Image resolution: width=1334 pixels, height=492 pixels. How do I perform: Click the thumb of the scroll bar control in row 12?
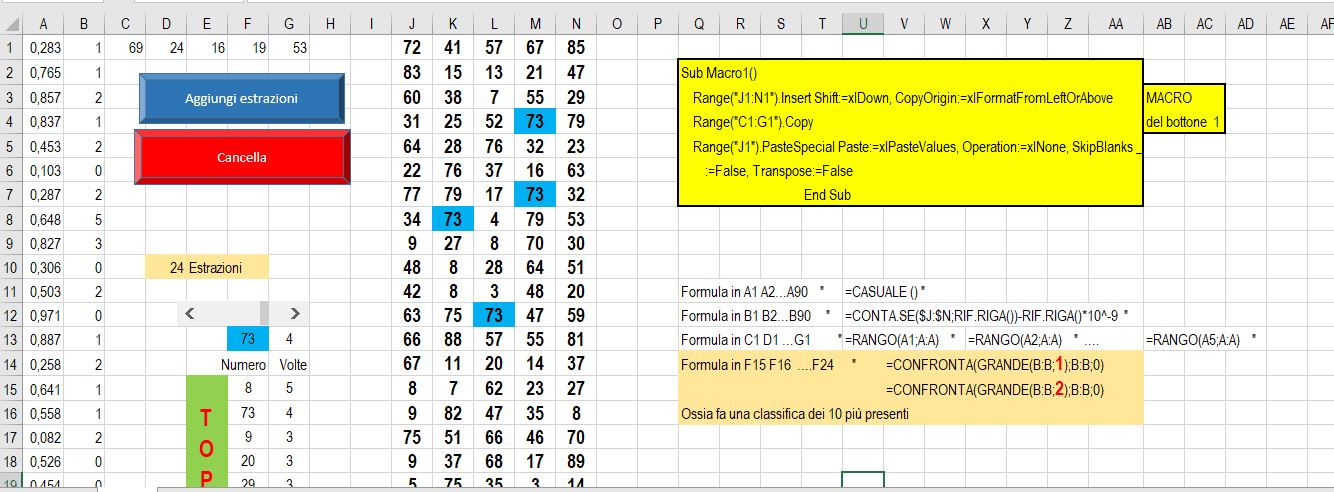[x=265, y=313]
